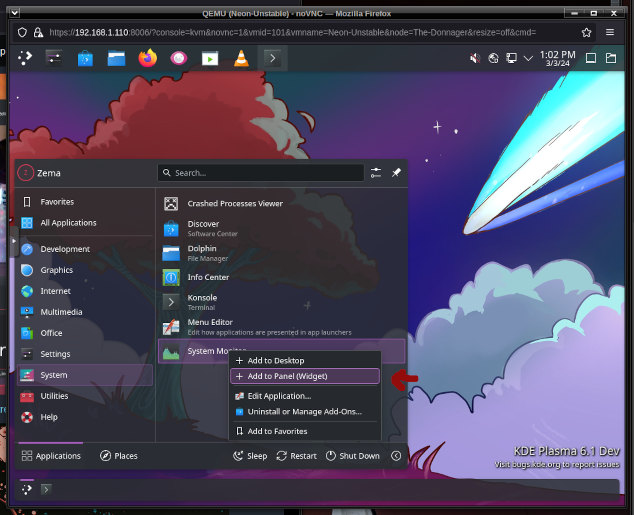The image size is (634, 515).
Task: Click the show desktop panel icon
Action: click(591, 59)
